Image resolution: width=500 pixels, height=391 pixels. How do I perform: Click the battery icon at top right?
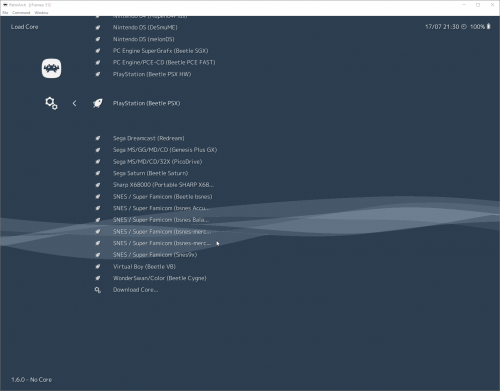[x=489, y=26]
